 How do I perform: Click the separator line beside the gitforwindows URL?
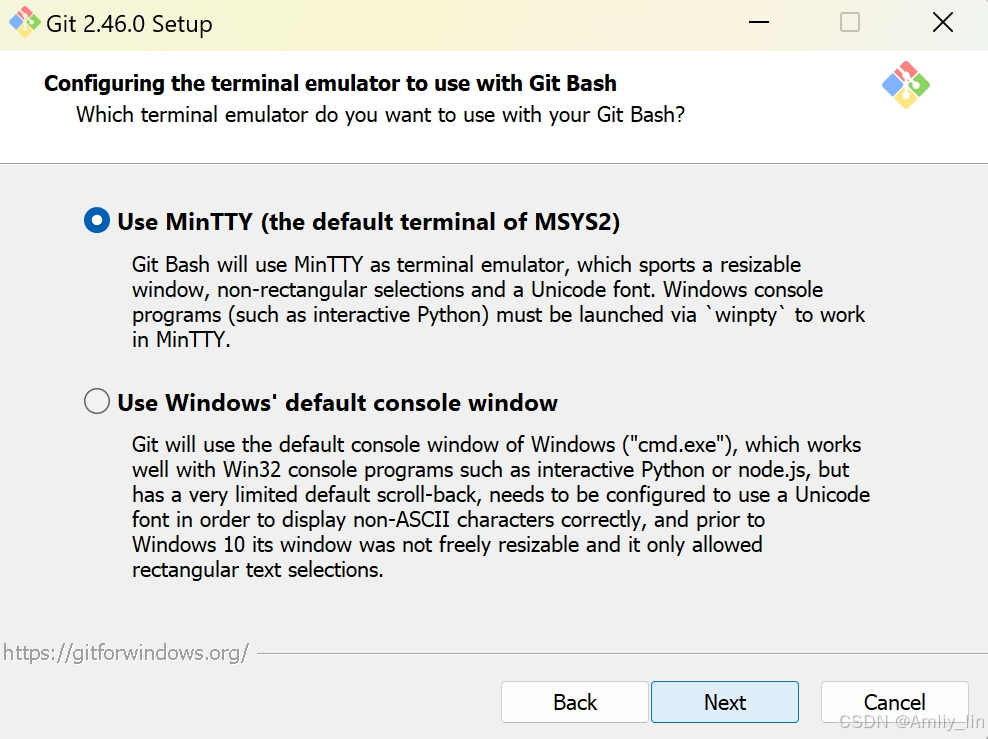pos(622,653)
